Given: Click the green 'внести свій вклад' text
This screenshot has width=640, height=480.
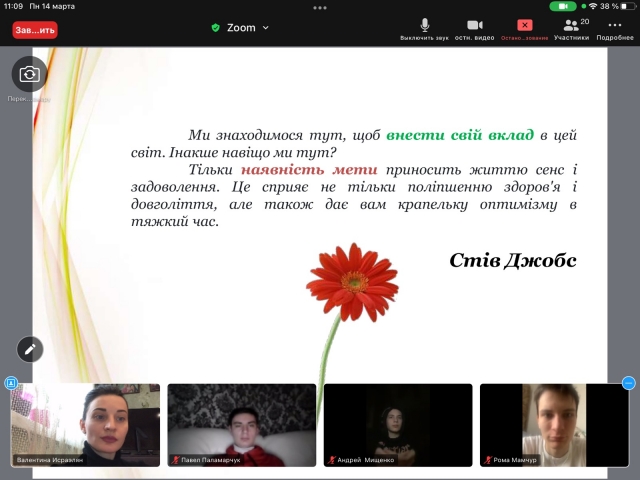Looking at the screenshot, I should [460, 135].
